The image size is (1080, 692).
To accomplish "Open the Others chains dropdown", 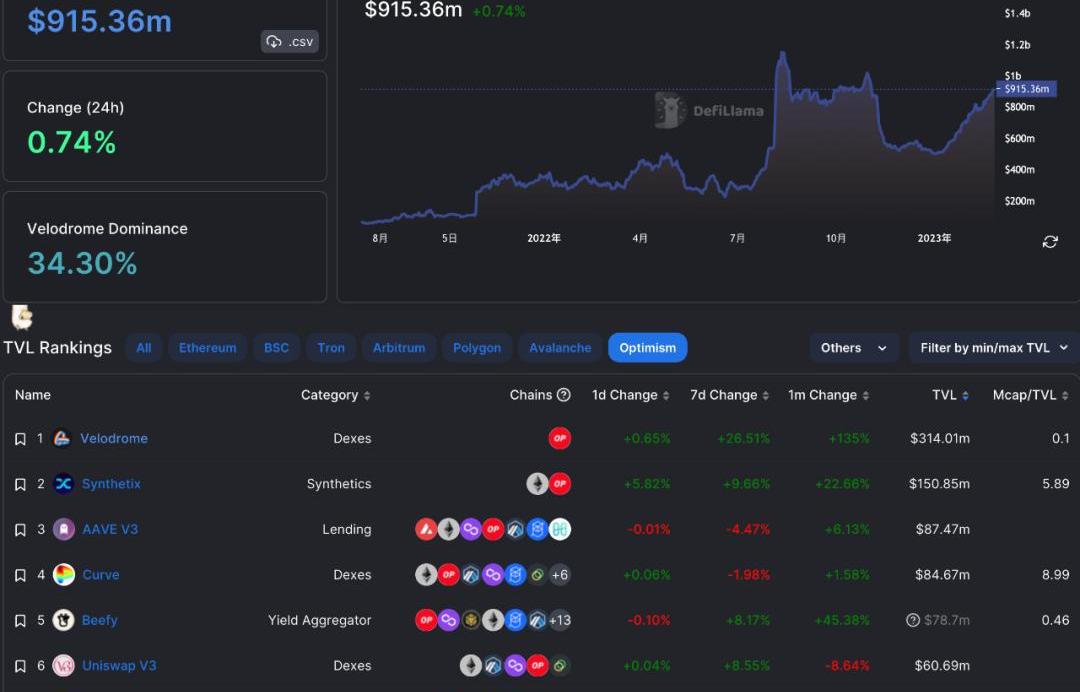I will (x=853, y=348).
